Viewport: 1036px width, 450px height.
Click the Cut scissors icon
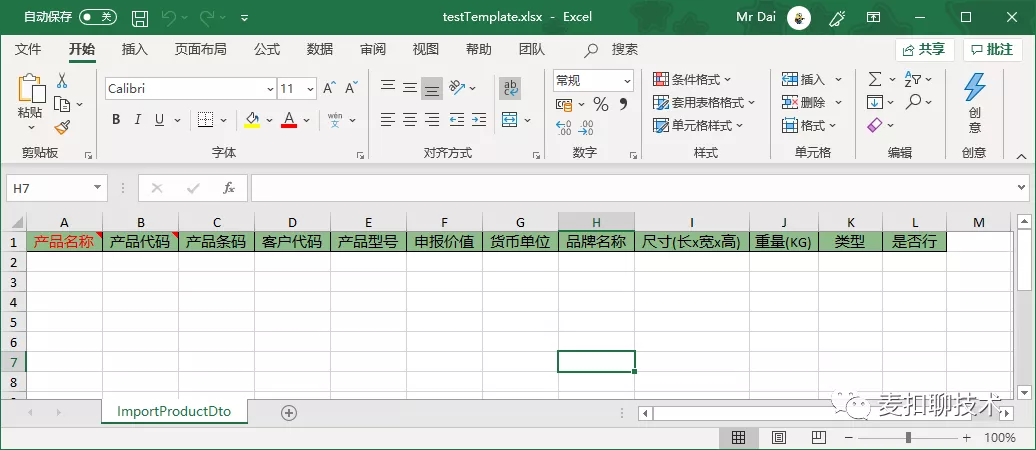coord(62,81)
